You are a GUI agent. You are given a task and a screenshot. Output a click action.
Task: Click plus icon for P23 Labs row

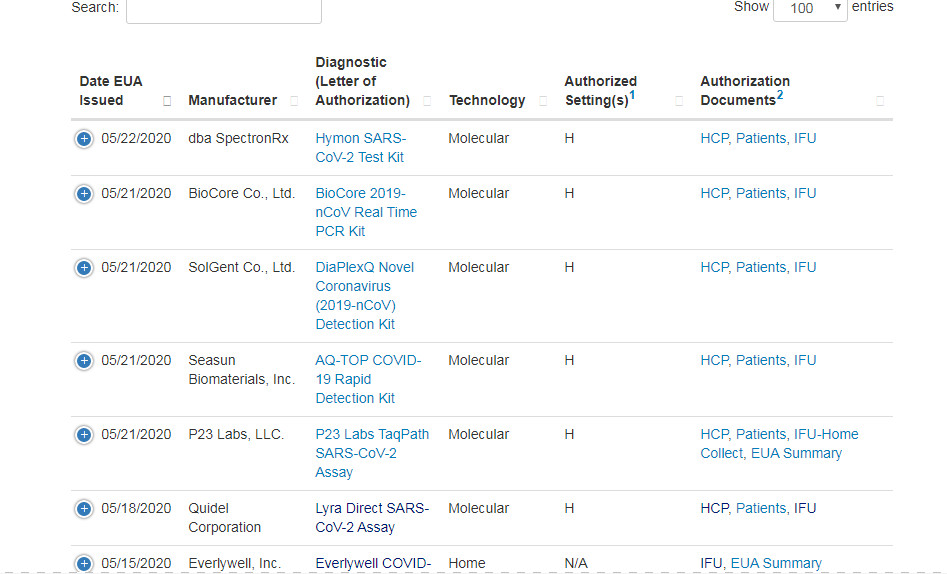(x=84, y=435)
